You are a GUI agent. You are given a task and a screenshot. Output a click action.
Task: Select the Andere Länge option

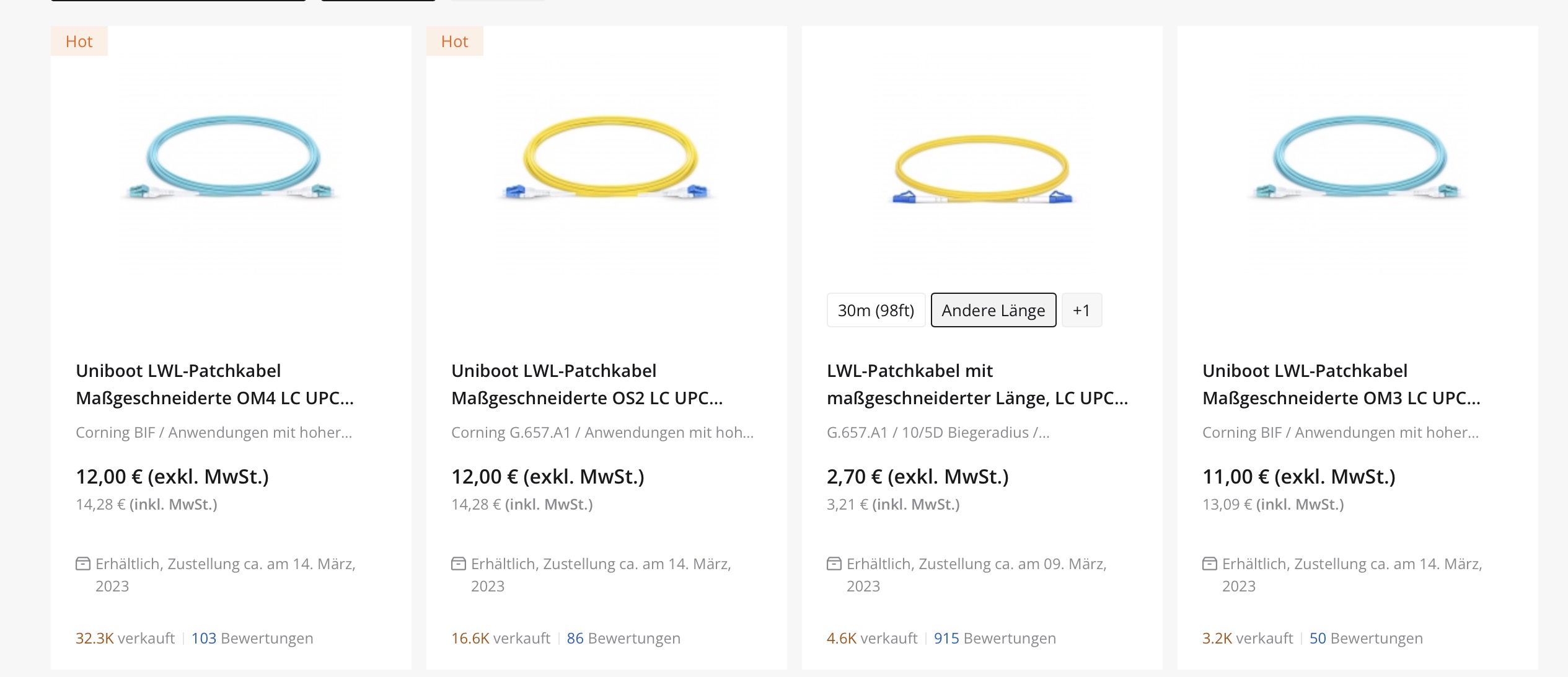(x=993, y=310)
